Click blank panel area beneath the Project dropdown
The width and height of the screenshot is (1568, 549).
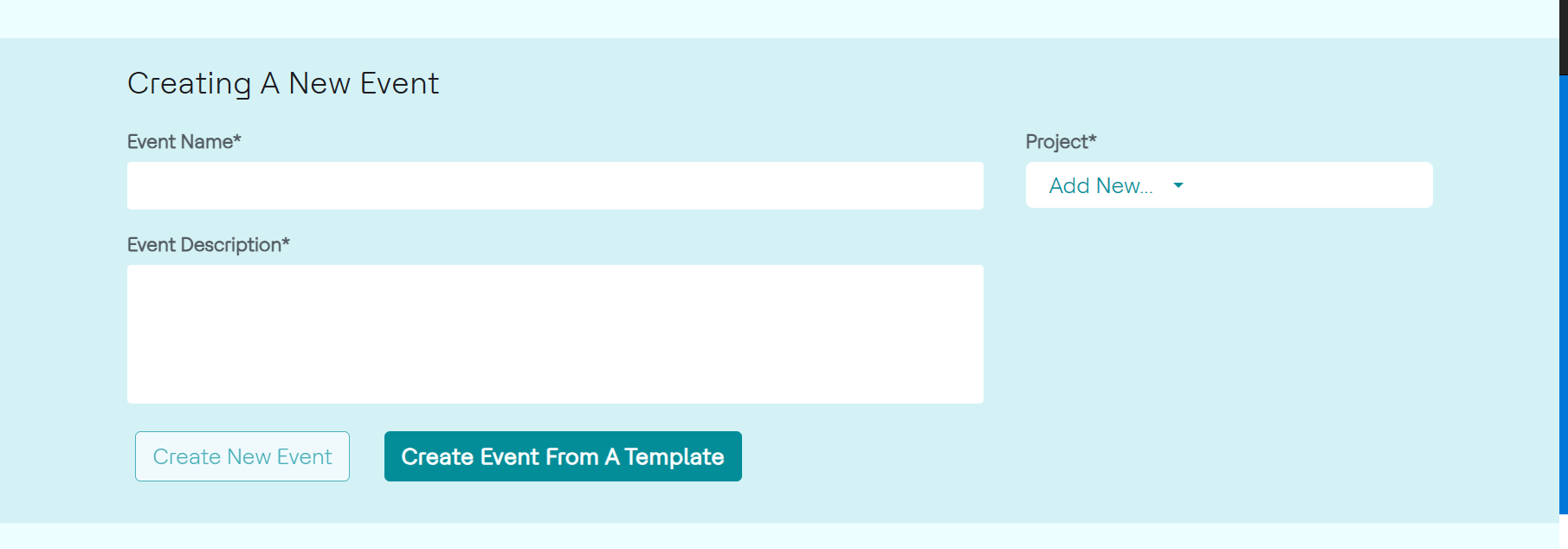point(1229,346)
